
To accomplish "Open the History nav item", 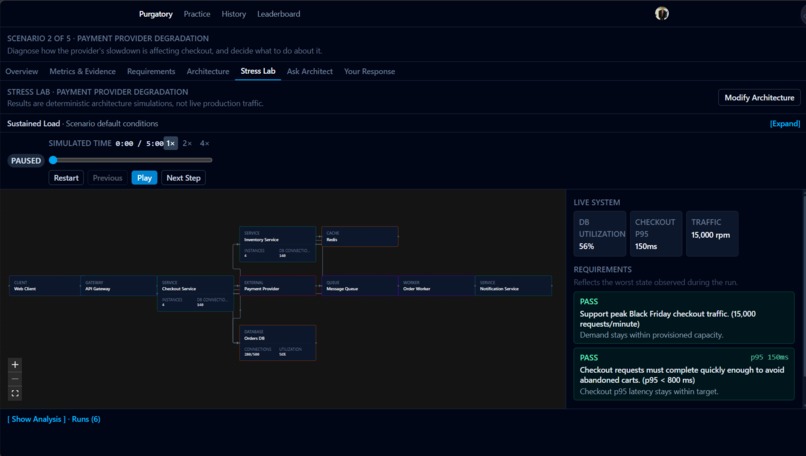I will pos(234,14).
